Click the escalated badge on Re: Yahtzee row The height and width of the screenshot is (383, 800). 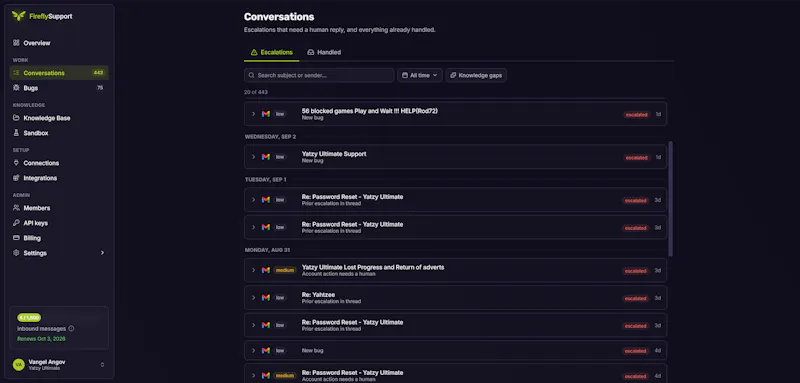point(636,298)
